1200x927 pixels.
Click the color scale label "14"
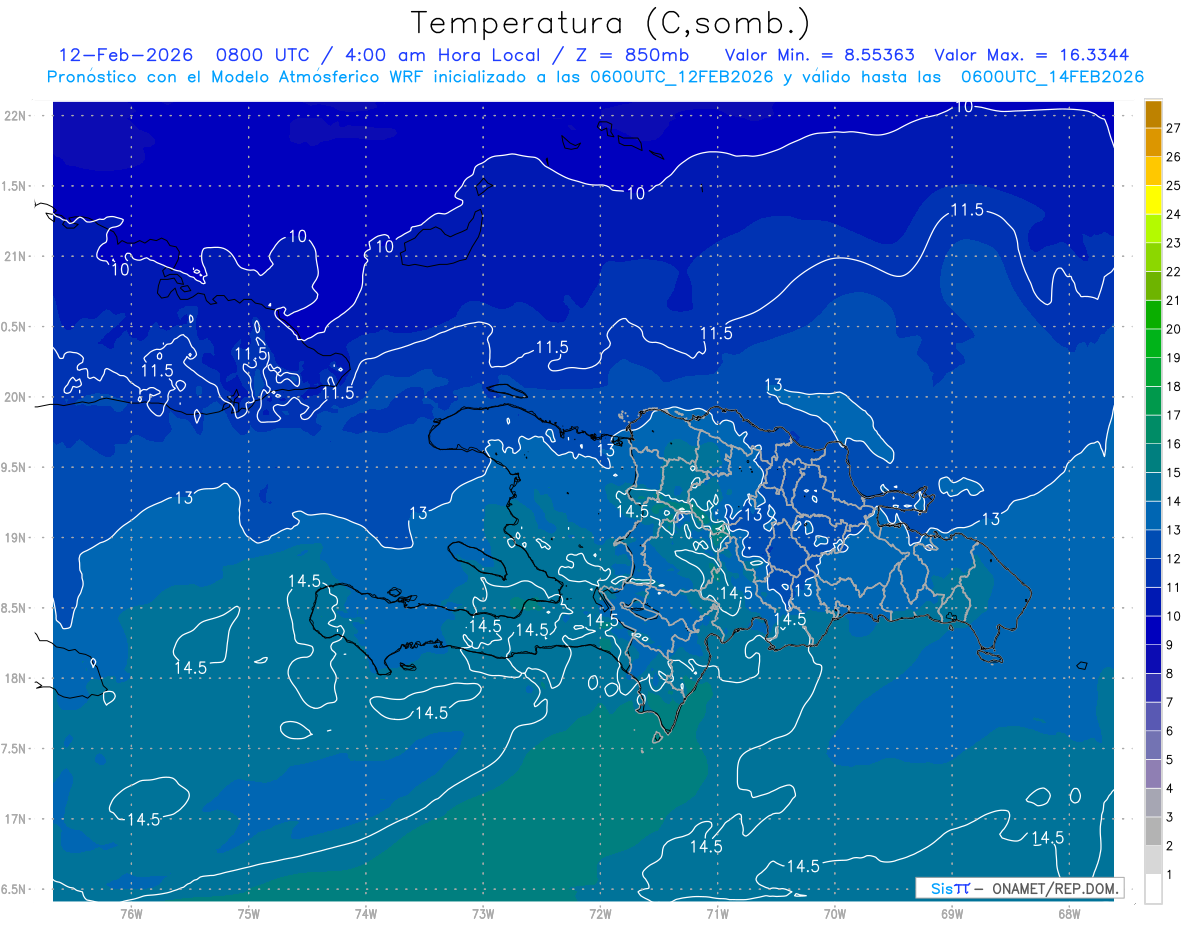pos(1173,502)
